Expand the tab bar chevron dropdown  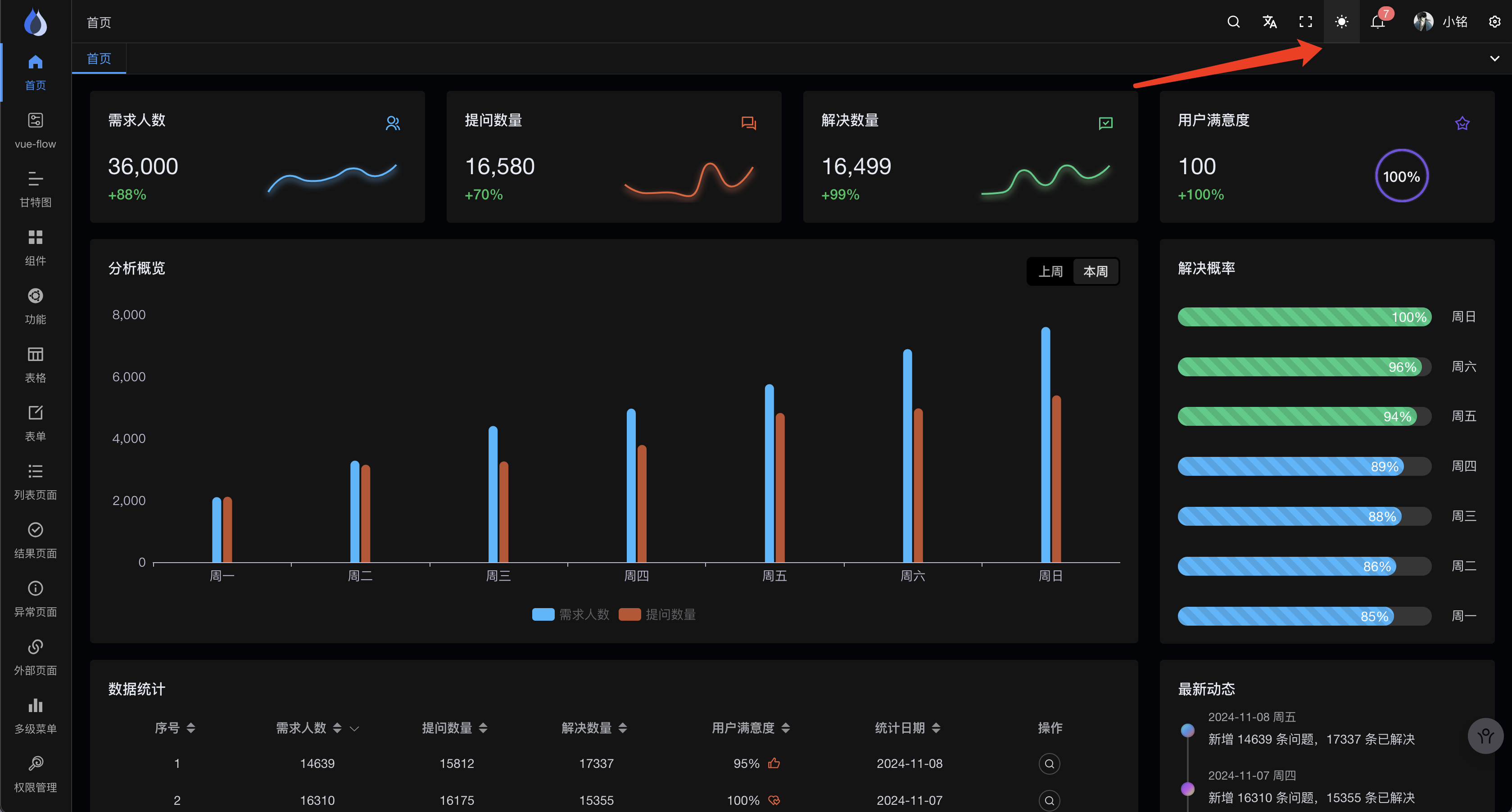click(x=1494, y=59)
